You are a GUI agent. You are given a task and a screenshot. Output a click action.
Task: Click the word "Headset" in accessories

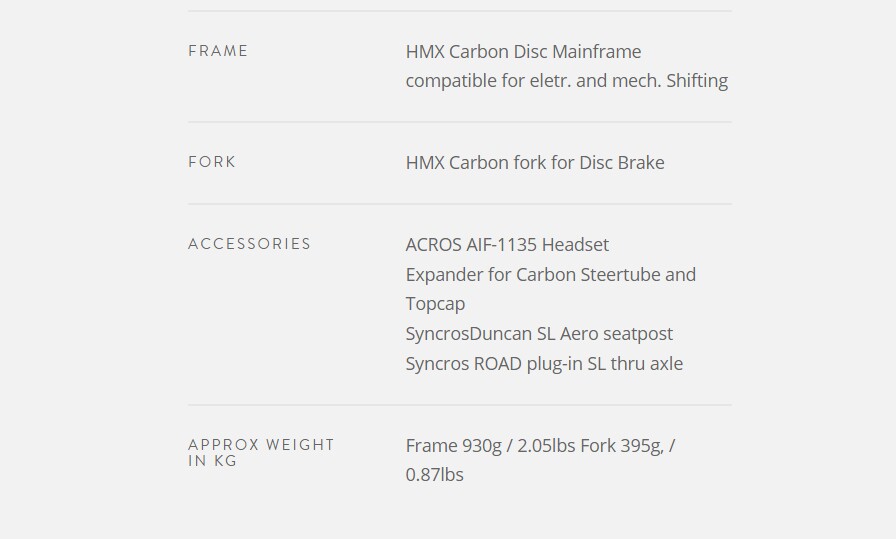575,245
